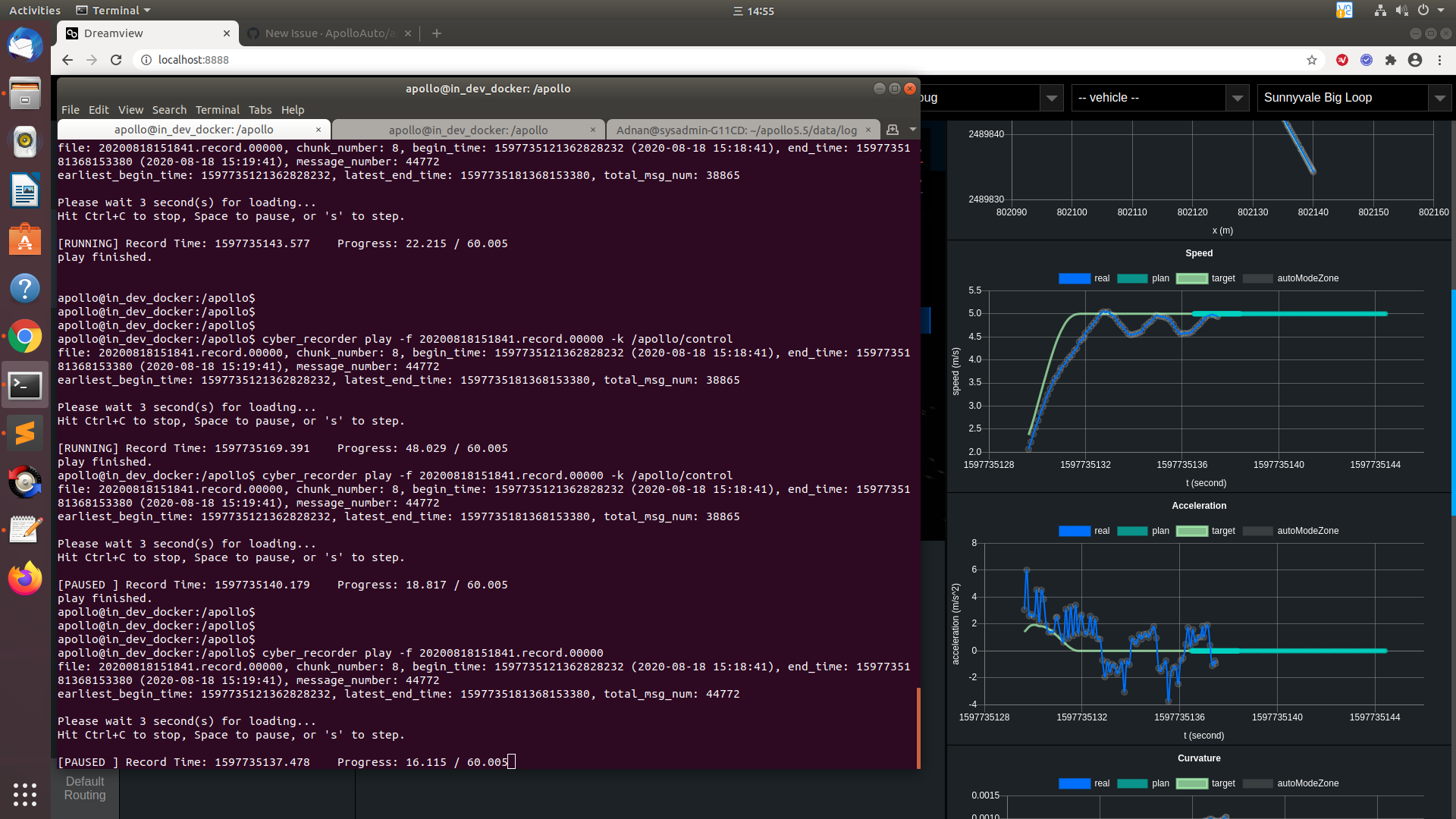Viewport: 1456px width, 819px height.
Task: Open the Chrome profile avatar menu
Action: tap(1415, 60)
